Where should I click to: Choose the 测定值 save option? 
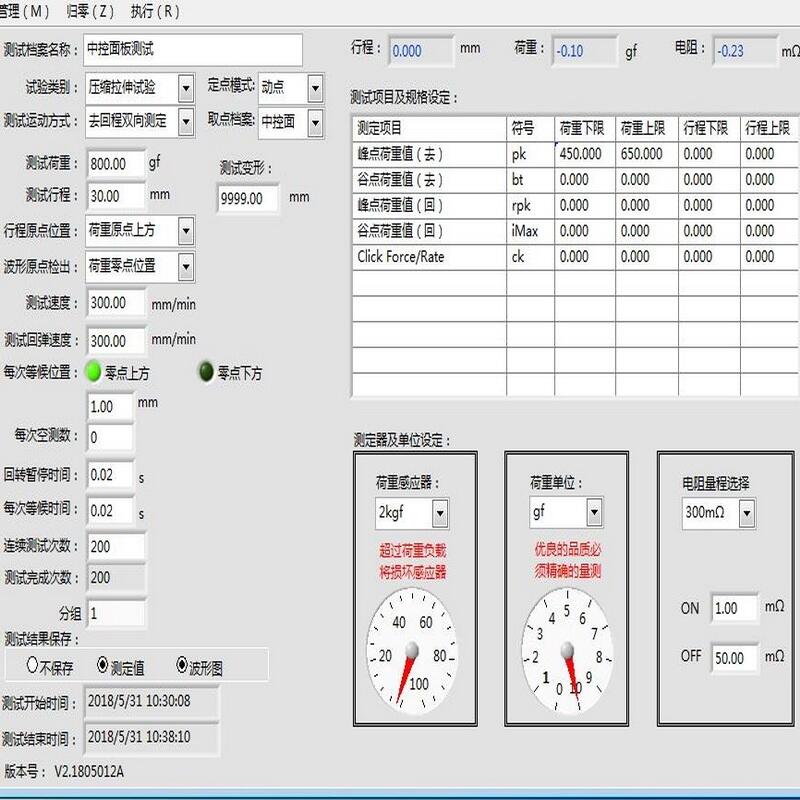[x=103, y=665]
